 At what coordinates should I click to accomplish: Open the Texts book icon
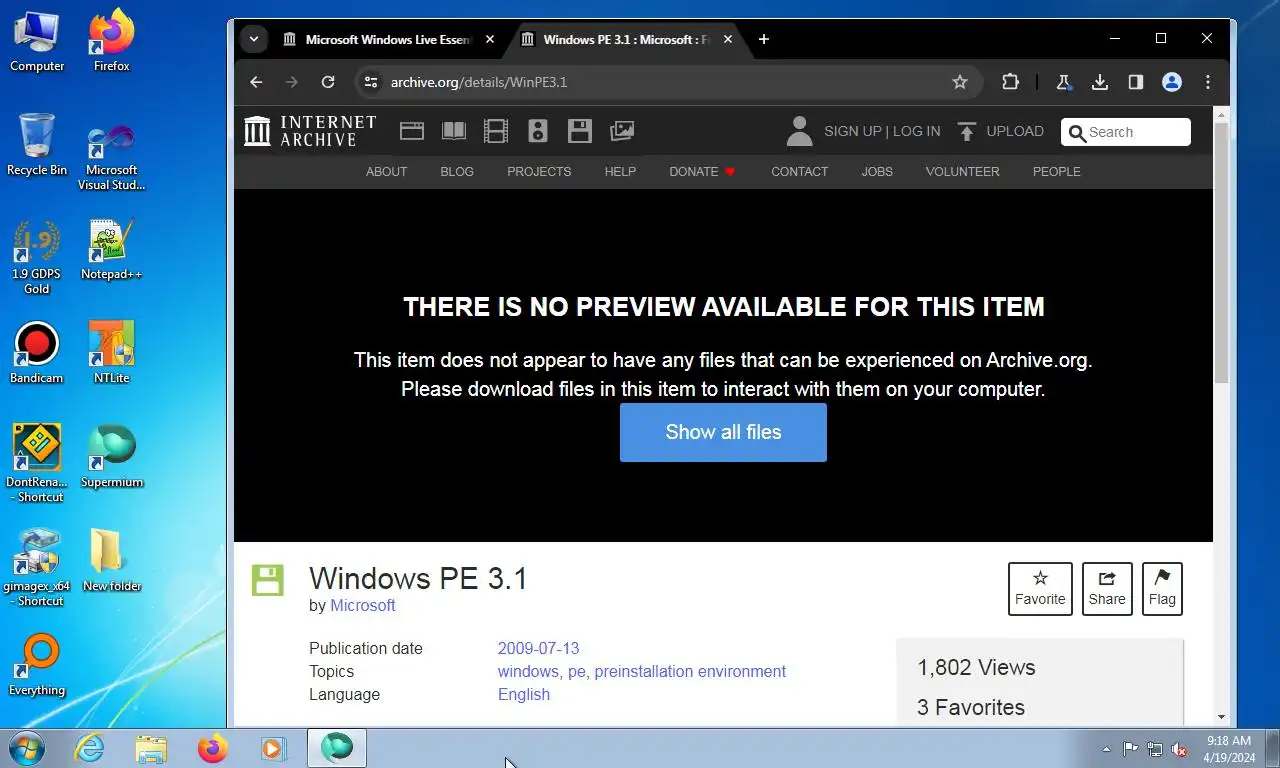[x=454, y=131]
